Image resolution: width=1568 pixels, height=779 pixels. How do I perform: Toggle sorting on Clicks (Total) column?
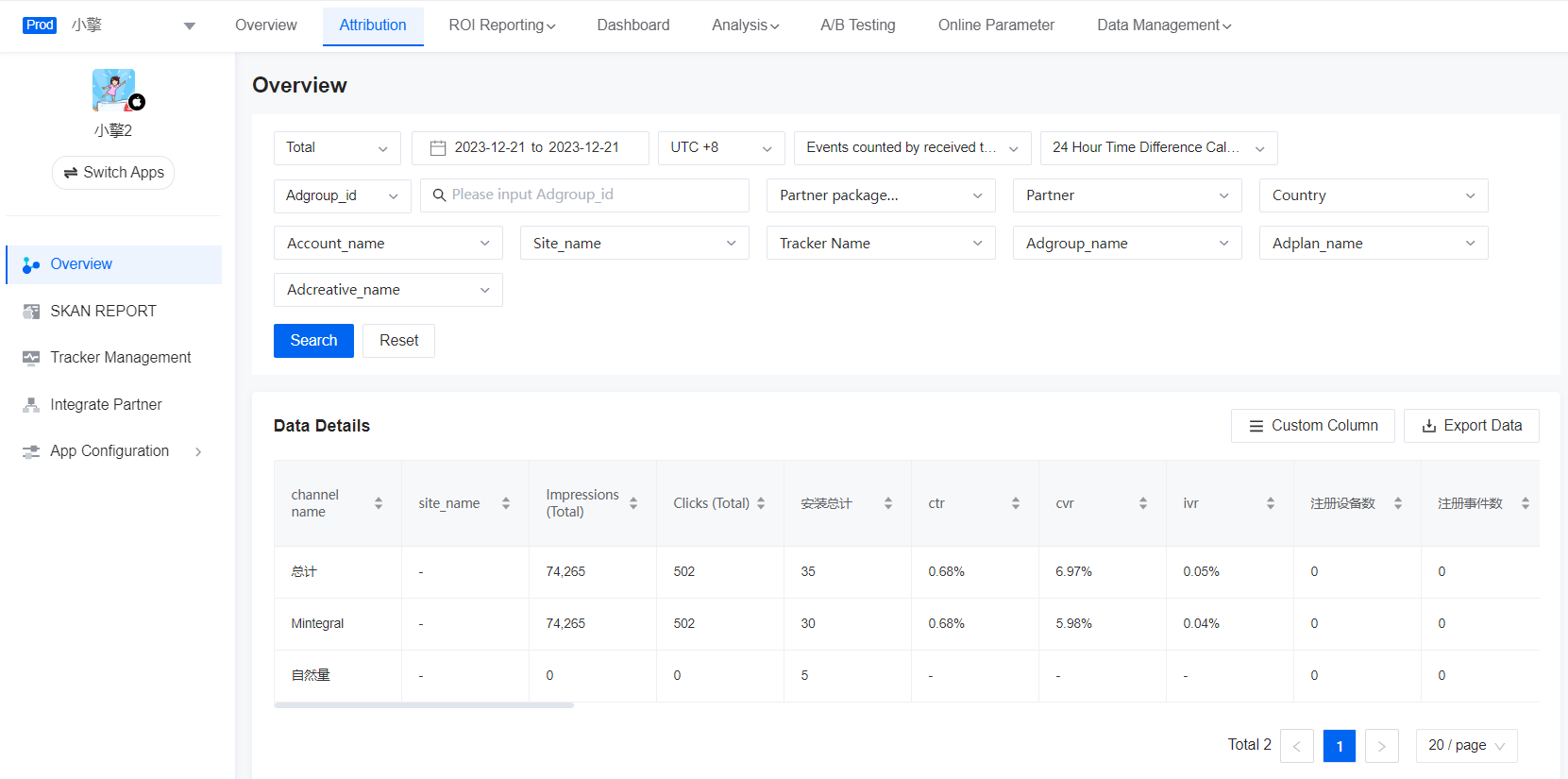761,503
